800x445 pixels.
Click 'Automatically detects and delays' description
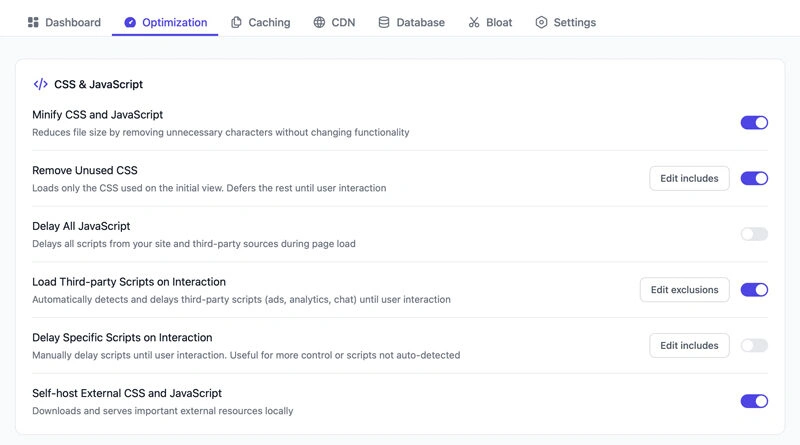pos(241,299)
